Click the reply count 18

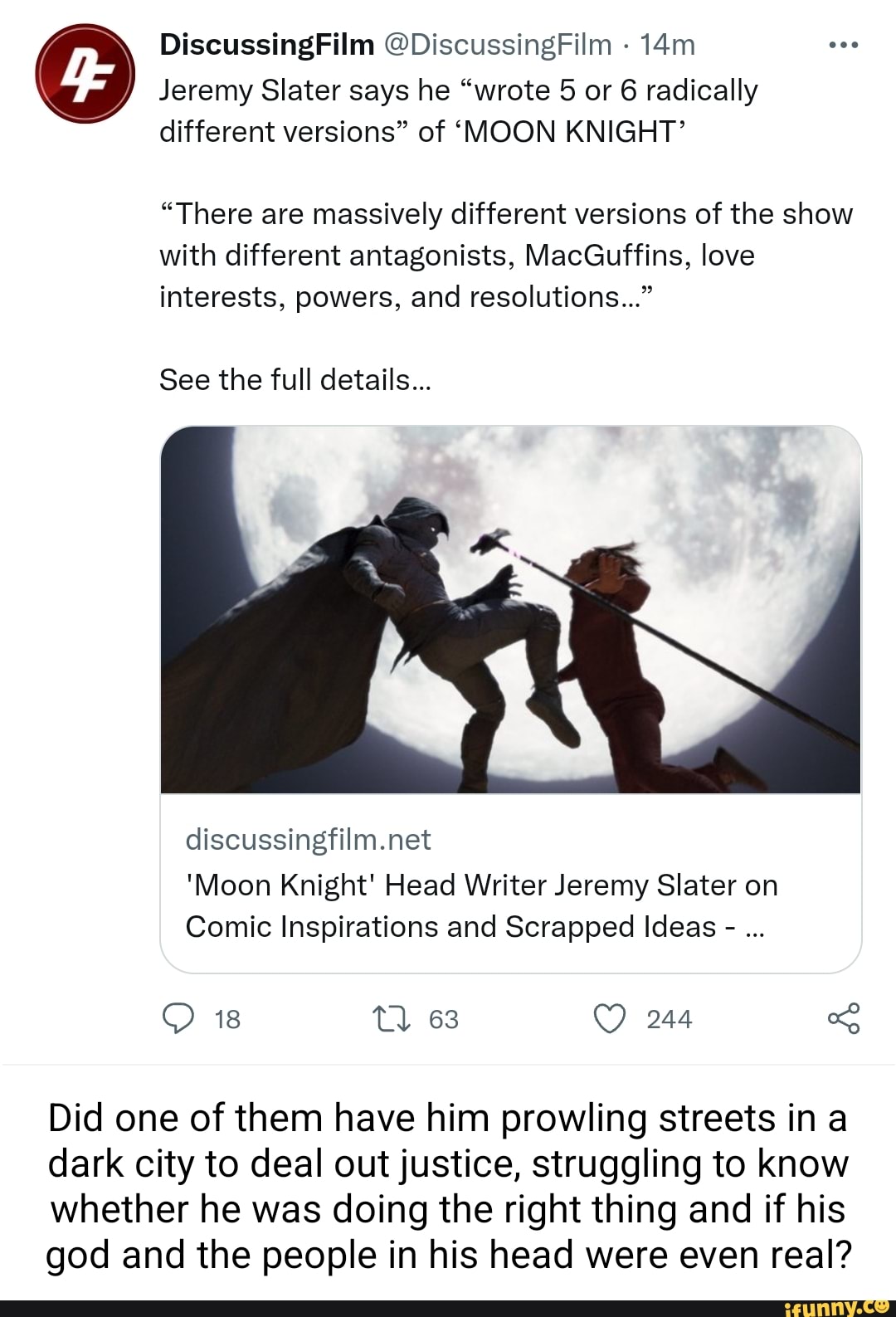click(227, 1019)
